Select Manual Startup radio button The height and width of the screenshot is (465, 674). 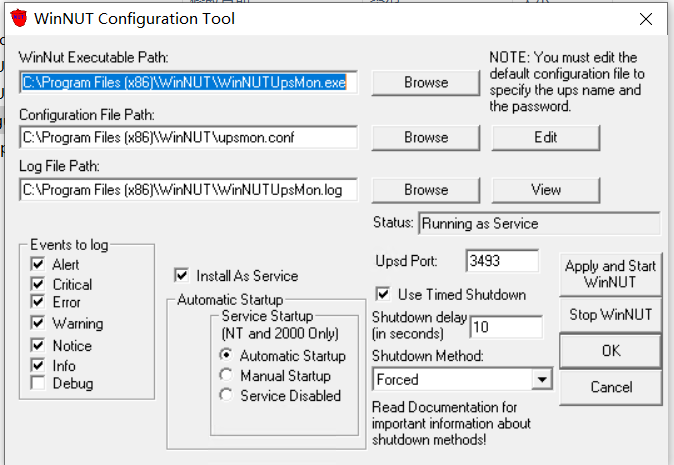[x=226, y=375]
